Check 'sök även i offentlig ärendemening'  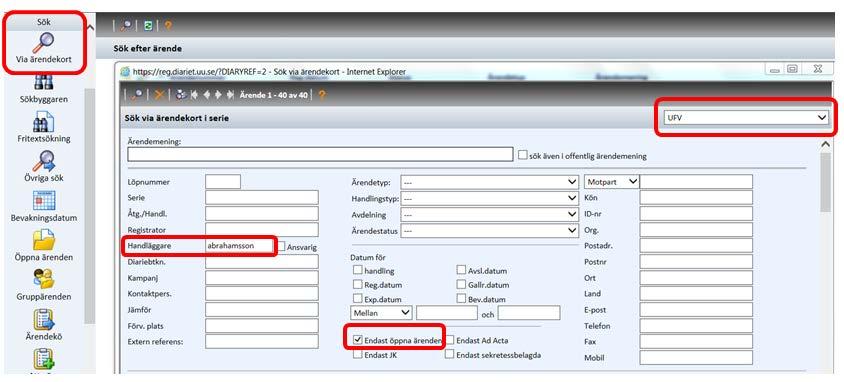tap(522, 155)
